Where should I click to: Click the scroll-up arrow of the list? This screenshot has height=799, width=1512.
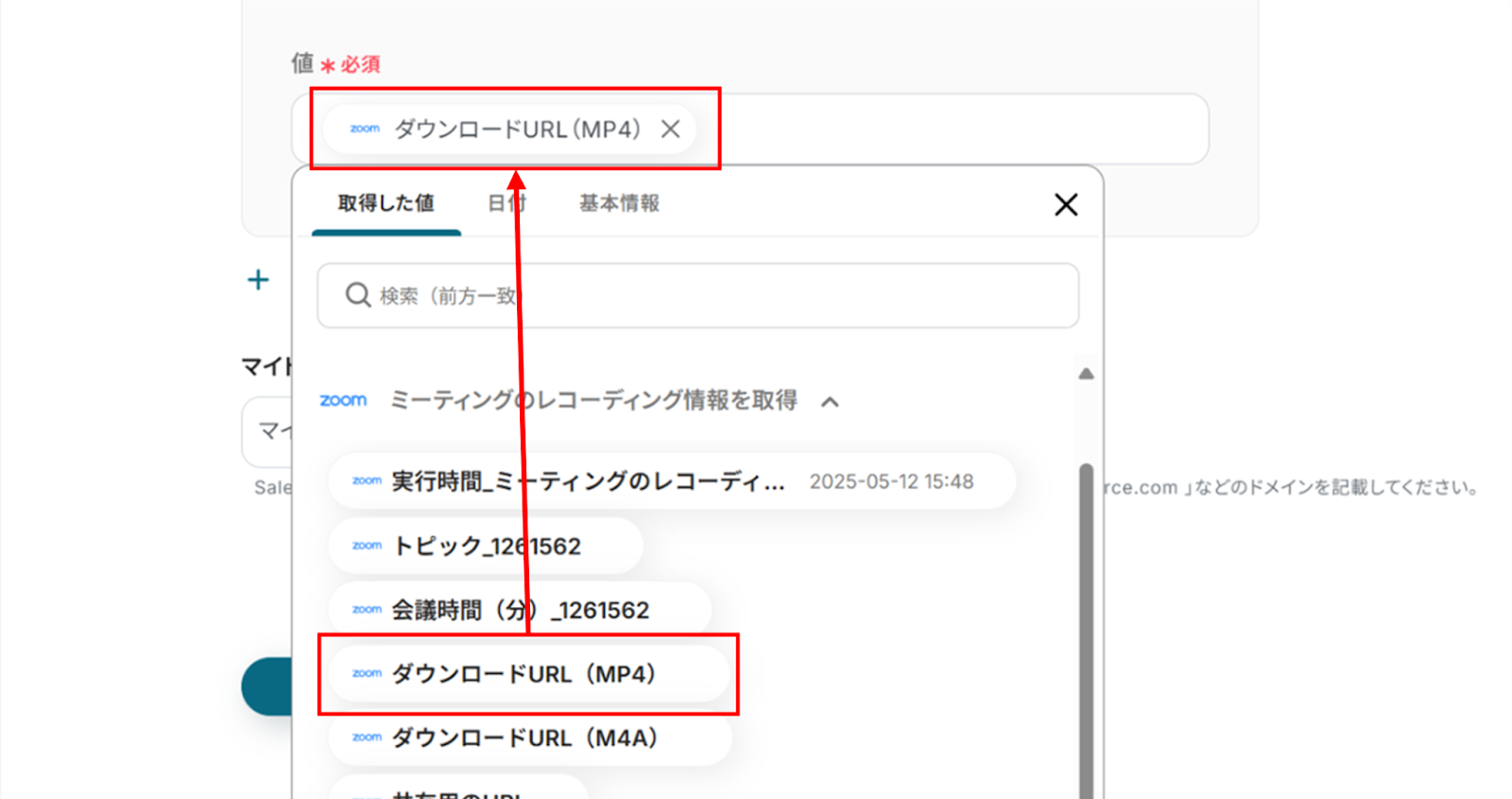coord(1087,373)
